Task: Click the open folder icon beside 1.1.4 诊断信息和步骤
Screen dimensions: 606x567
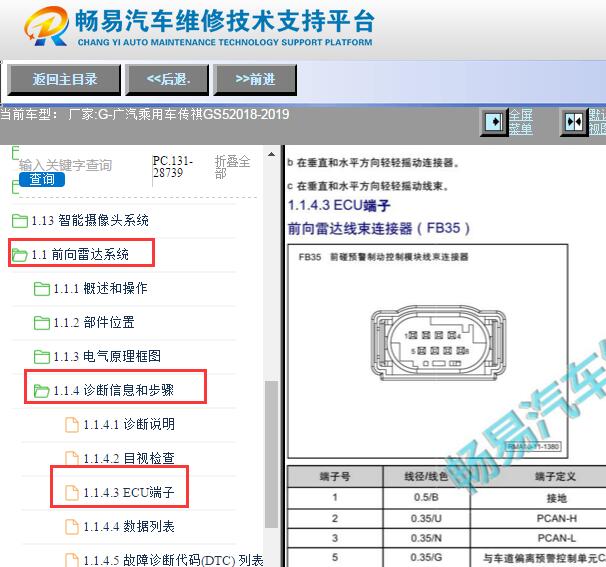Action: [x=42, y=391]
